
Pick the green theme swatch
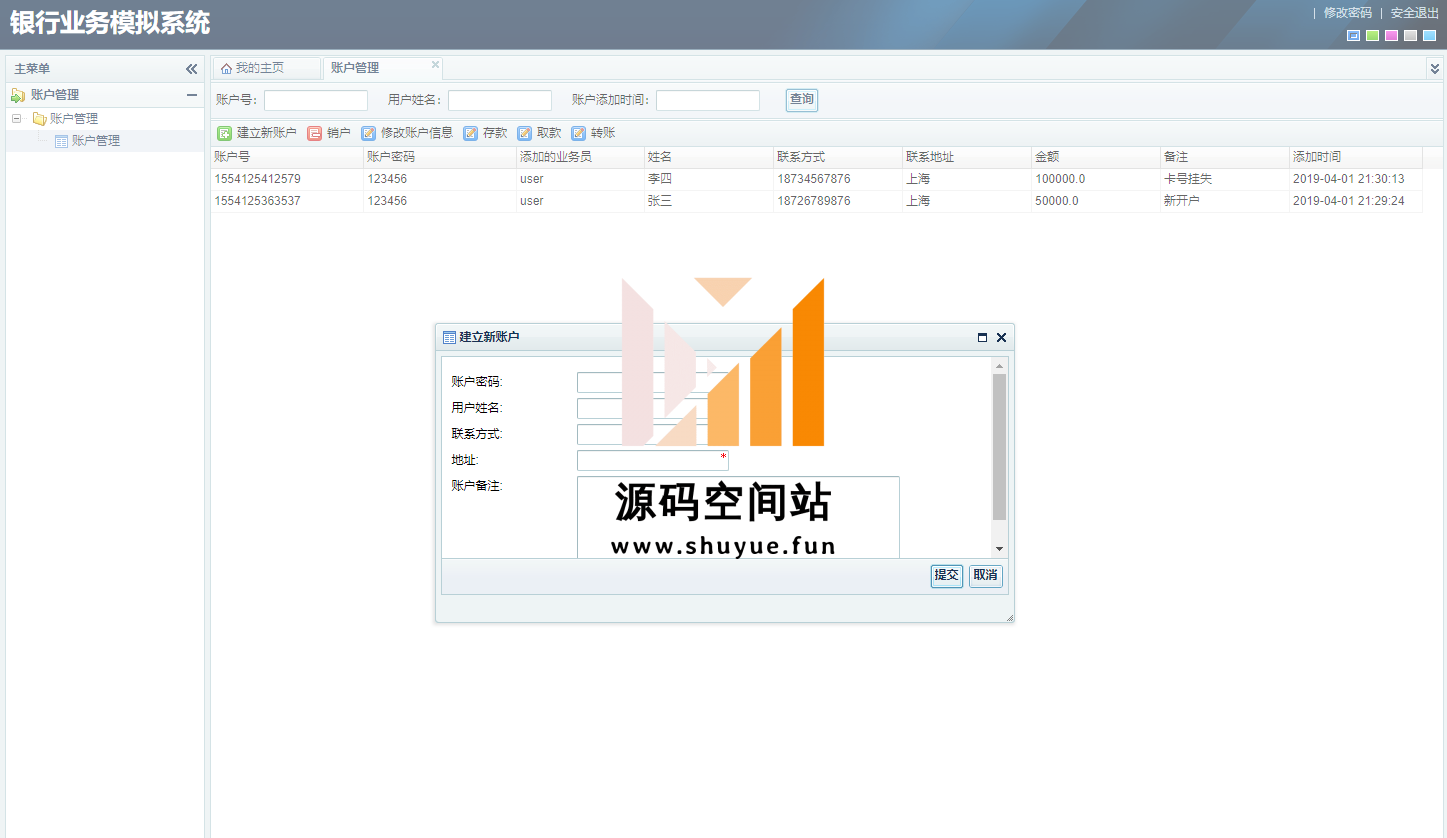[x=1373, y=36]
